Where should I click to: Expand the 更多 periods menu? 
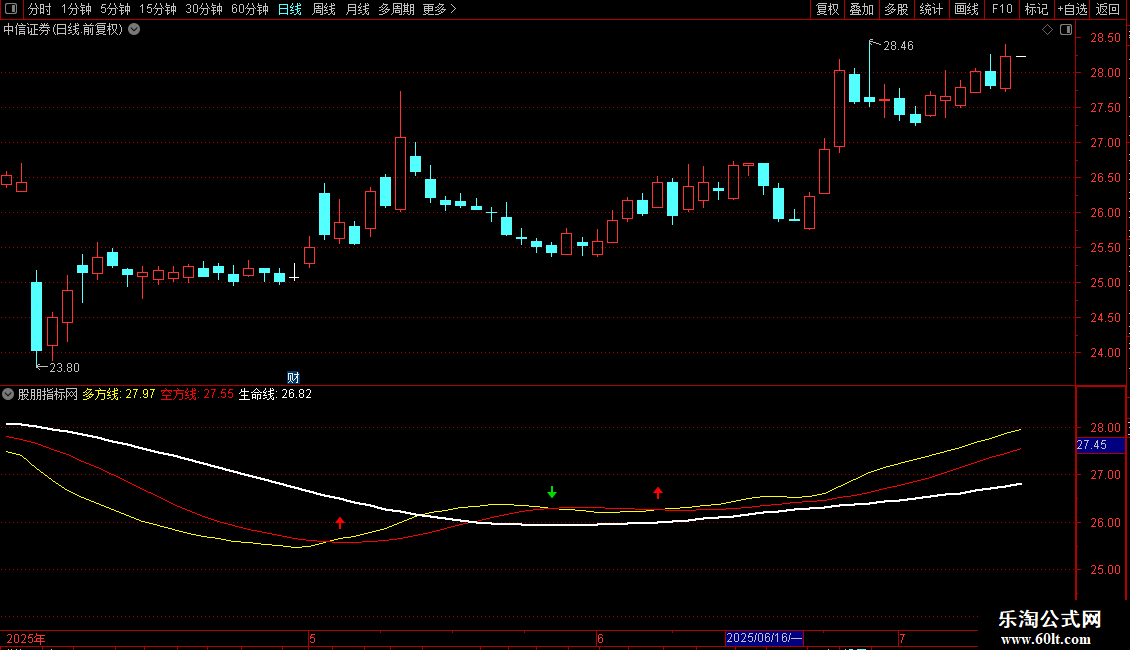click(439, 9)
